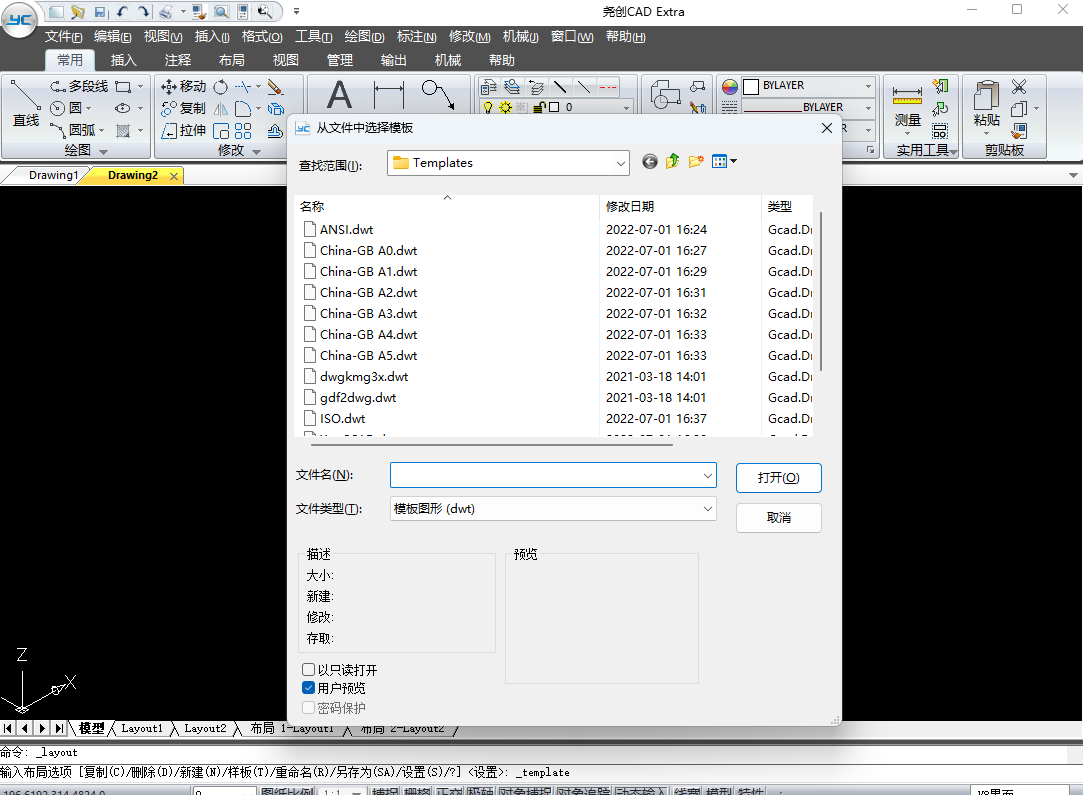Open the 文件名 file name dropdown arrow
The height and width of the screenshot is (795, 1083).
[707, 476]
